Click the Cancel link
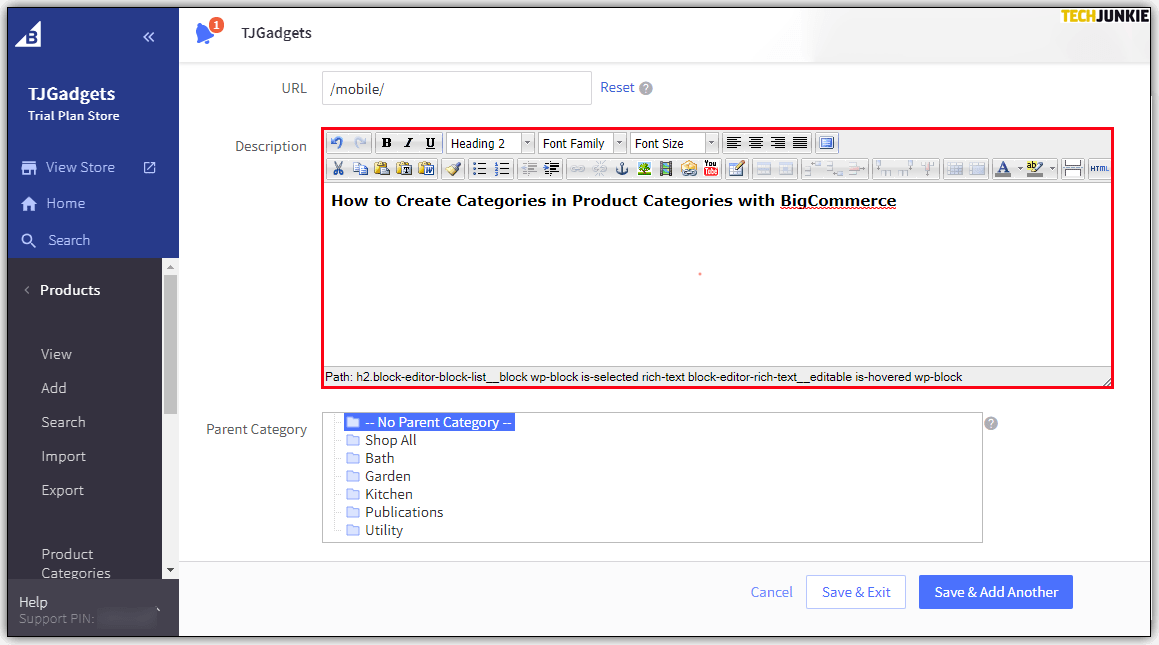 [771, 592]
